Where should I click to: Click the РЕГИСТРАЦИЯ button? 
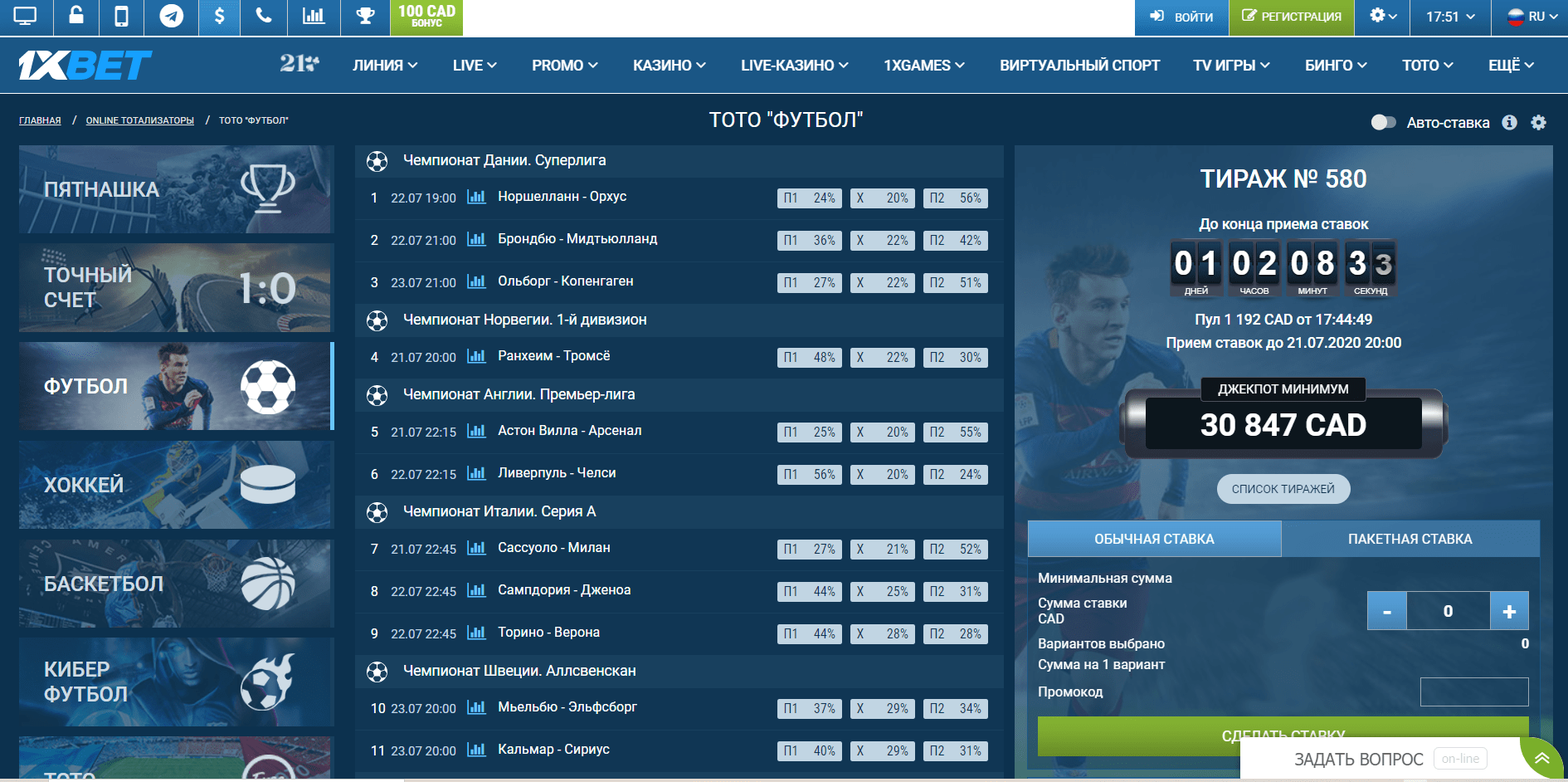click(x=1292, y=17)
